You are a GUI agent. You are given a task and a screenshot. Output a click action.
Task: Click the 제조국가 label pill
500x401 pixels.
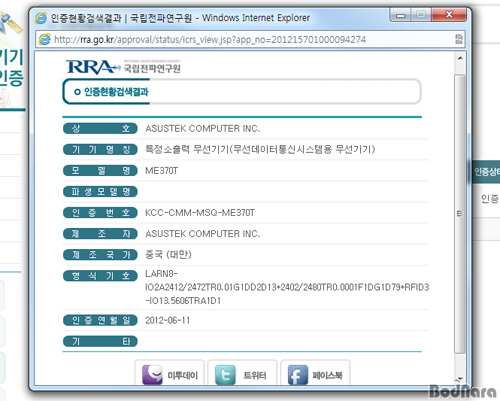100,255
